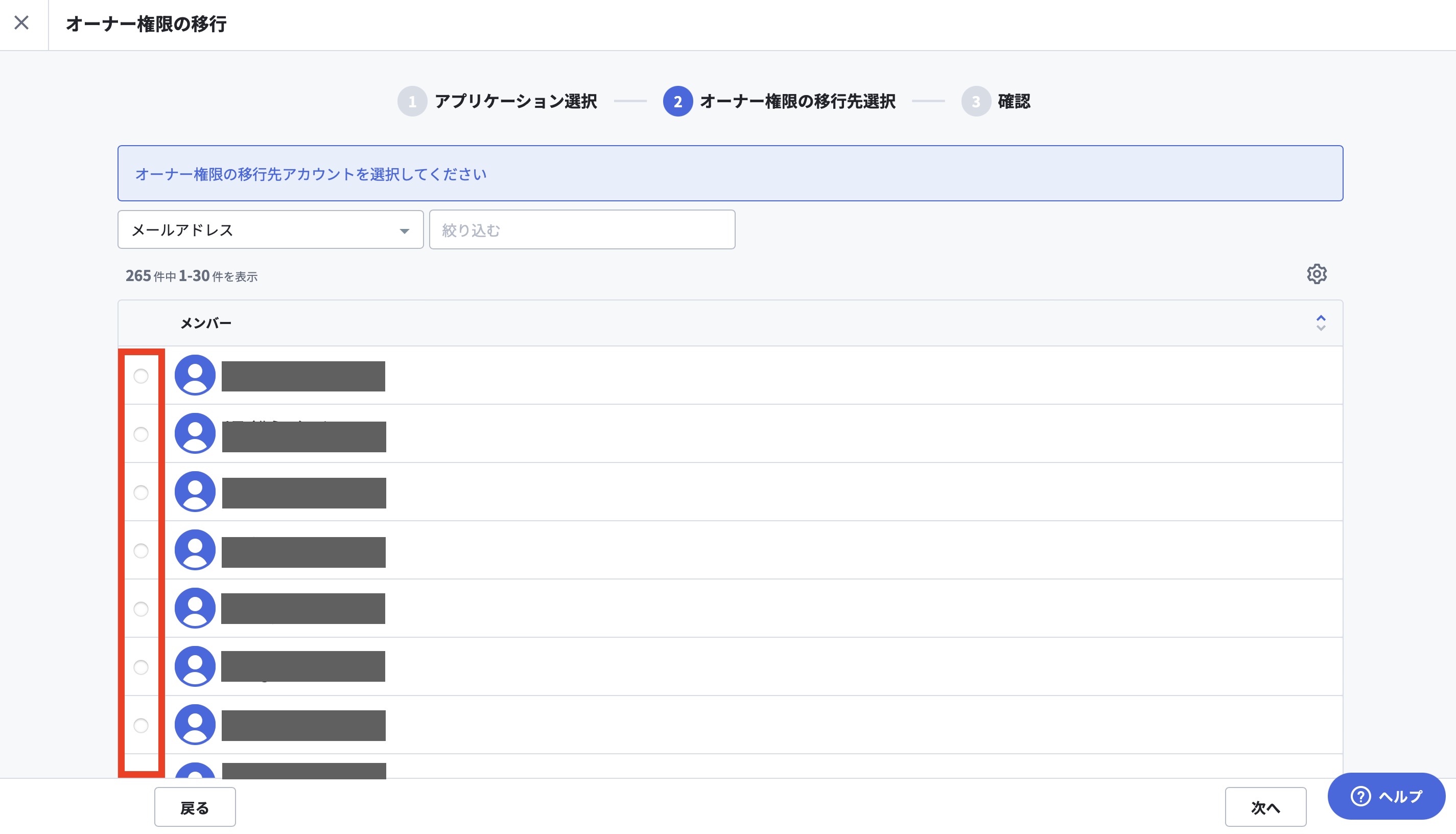
Task: Click the fourth member's avatar icon
Action: tap(195, 550)
